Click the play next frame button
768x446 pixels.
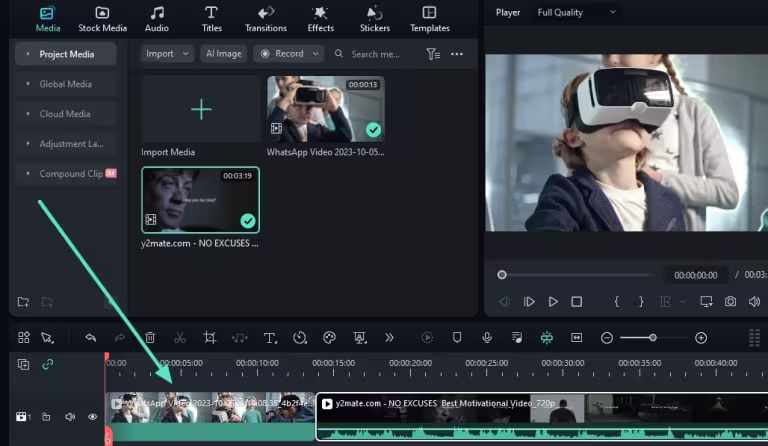(529, 302)
